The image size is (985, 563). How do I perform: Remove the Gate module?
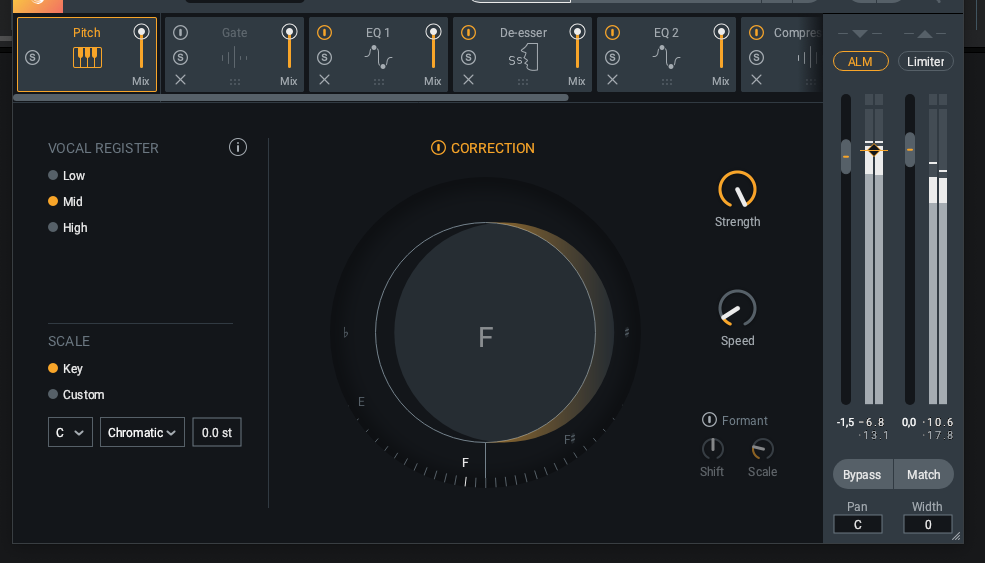tap(180, 80)
